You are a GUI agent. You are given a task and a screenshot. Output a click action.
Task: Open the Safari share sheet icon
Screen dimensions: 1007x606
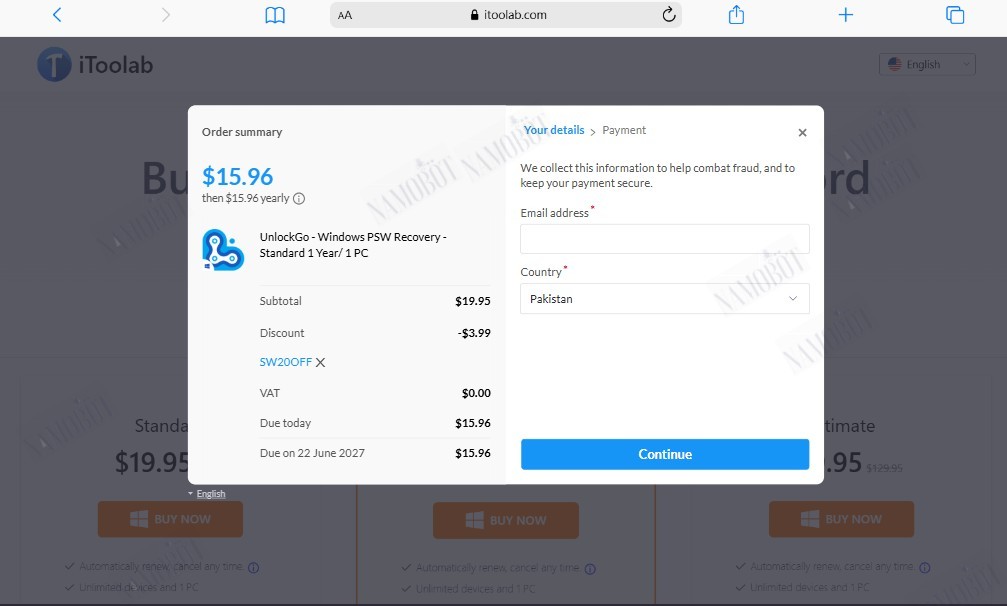click(x=737, y=14)
